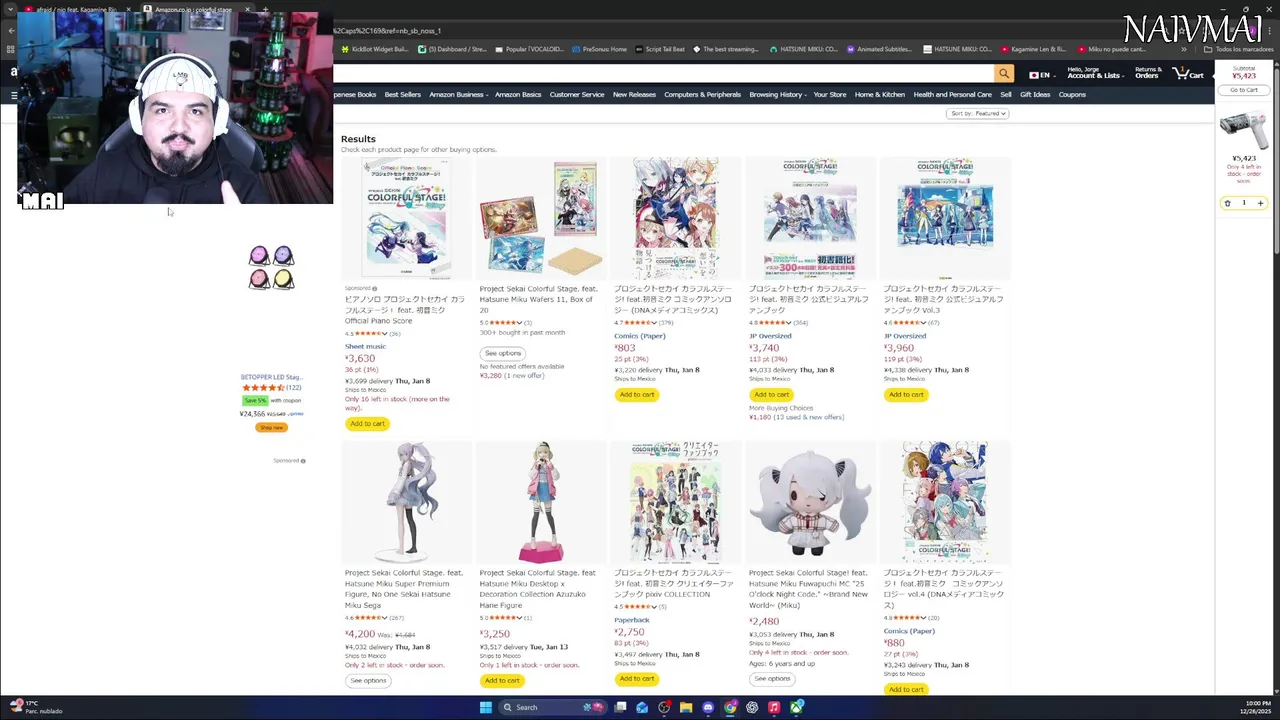Add comic anthology vol.4 to cart
1280x720 pixels.
(906, 689)
